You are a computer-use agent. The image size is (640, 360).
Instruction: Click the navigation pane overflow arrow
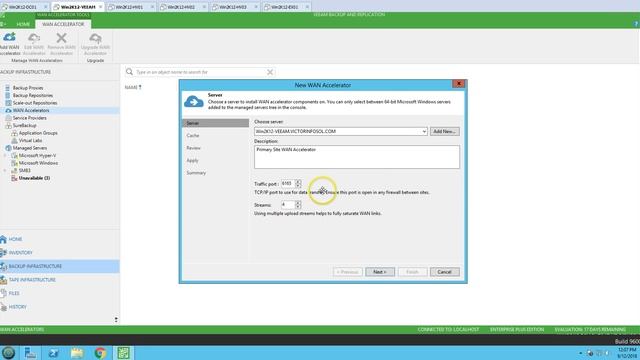pyautogui.click(x=116, y=320)
